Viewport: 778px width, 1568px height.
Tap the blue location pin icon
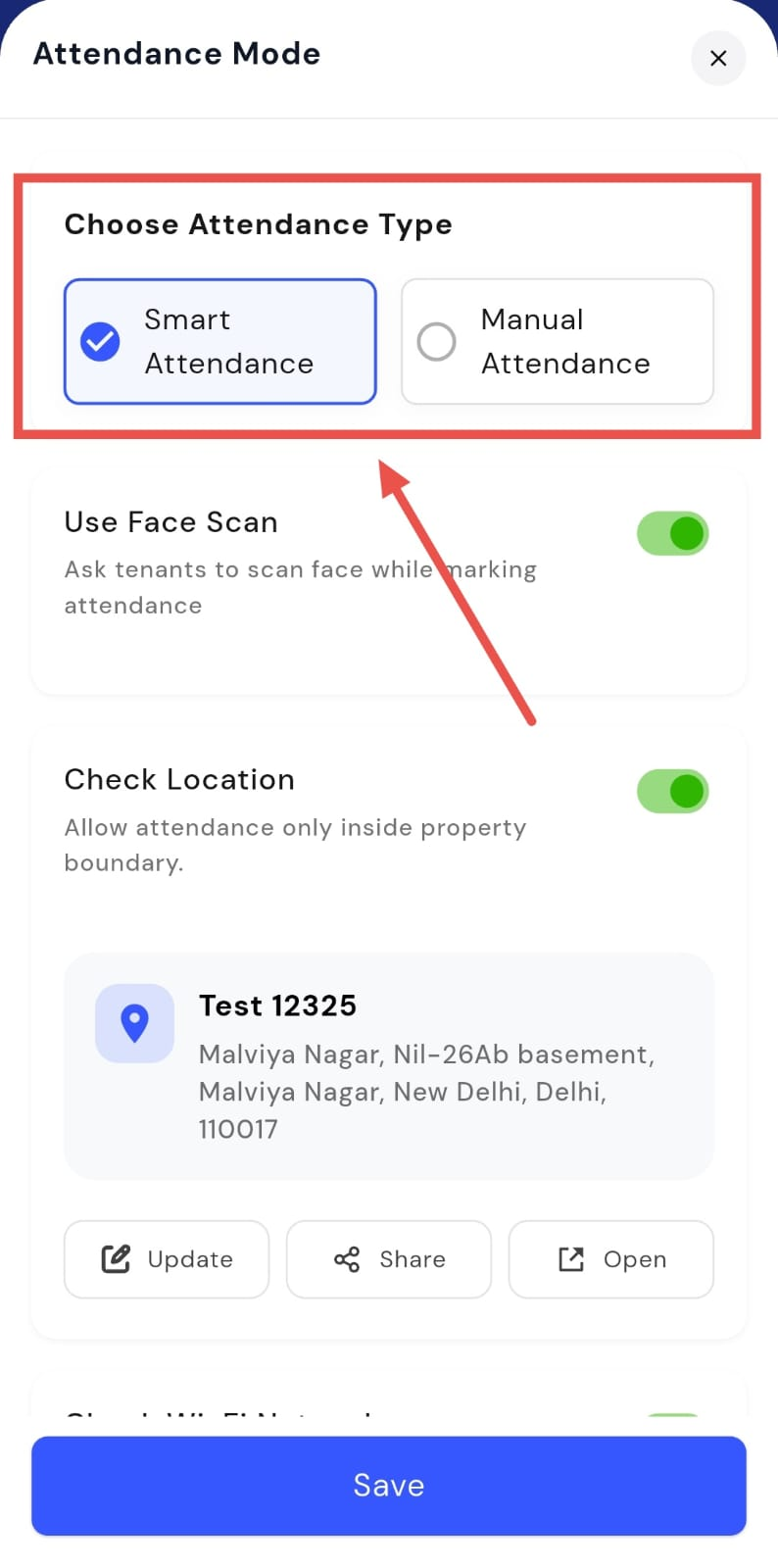pos(134,1023)
